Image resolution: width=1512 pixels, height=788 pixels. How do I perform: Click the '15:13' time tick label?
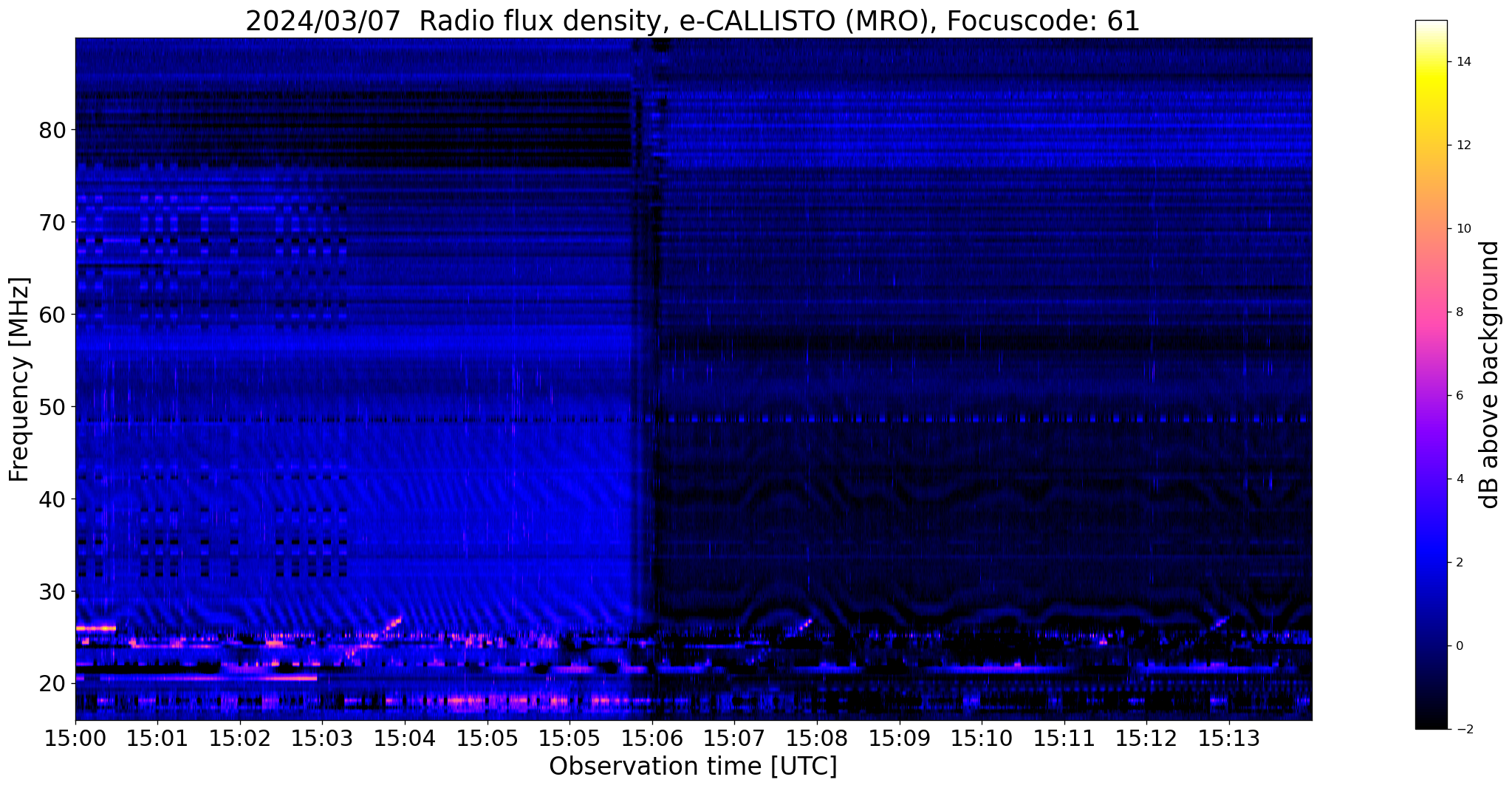click(1229, 738)
